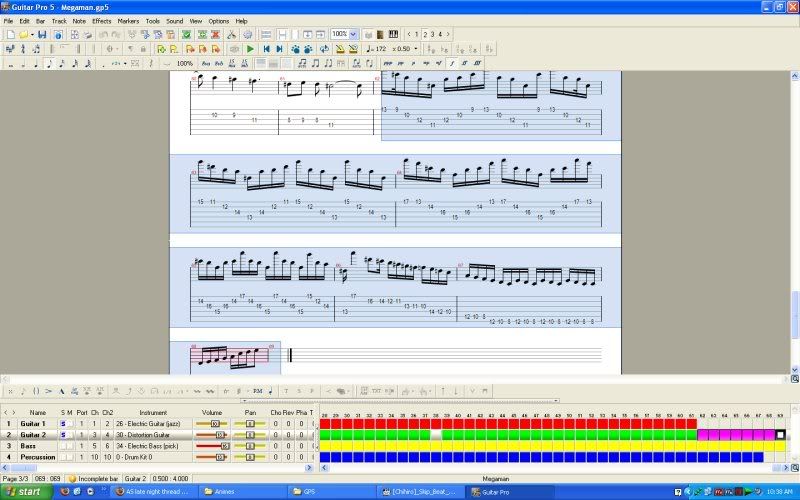800x500 pixels.
Task: Click the tempo 172 note icon
Action: 370,48
